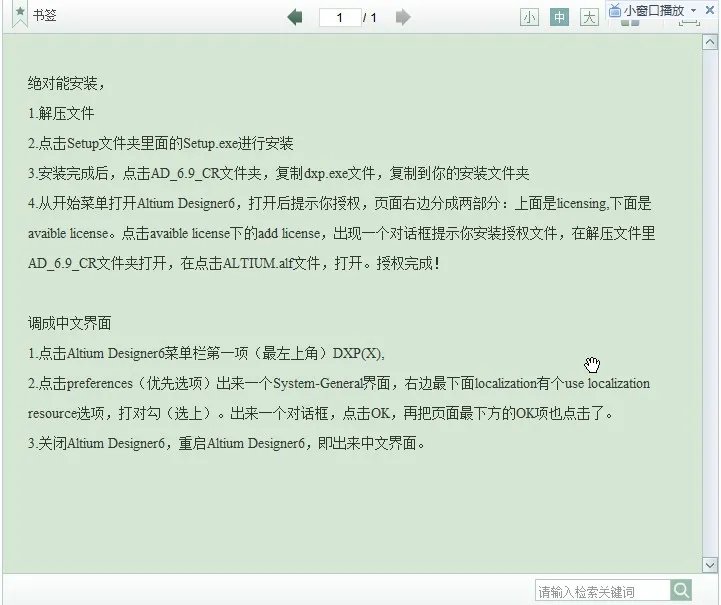The height and width of the screenshot is (605, 721).
Task: Set font size to medium (中)
Action: [x=559, y=17]
